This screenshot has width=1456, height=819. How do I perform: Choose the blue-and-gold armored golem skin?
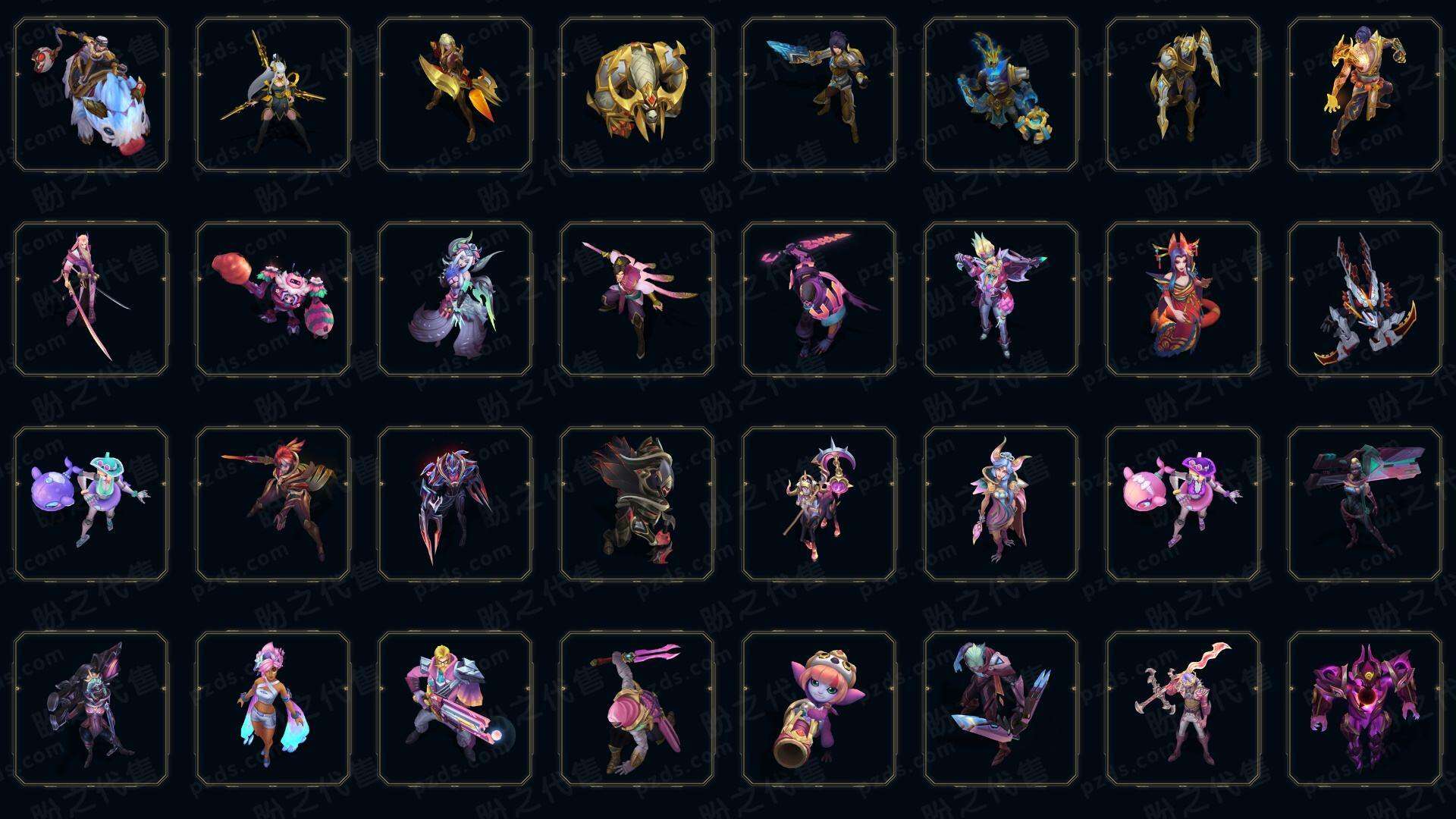point(1001,95)
